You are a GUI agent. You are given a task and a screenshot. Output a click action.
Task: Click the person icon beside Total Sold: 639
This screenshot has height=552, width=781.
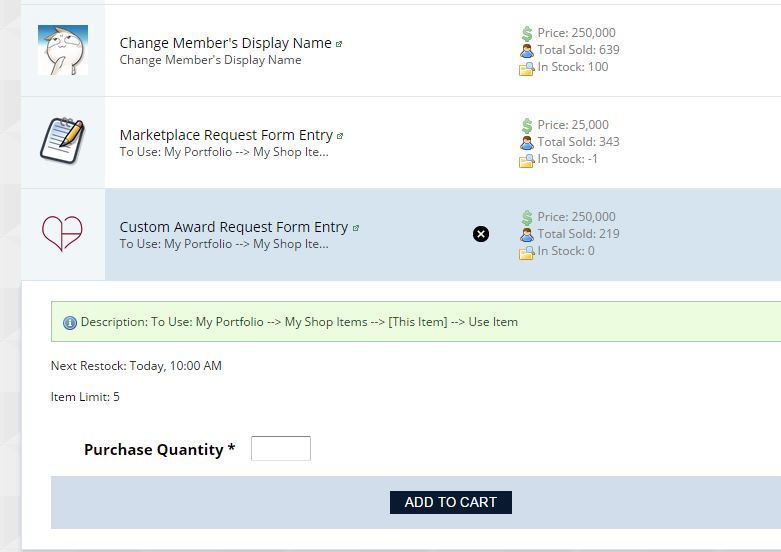point(527,50)
